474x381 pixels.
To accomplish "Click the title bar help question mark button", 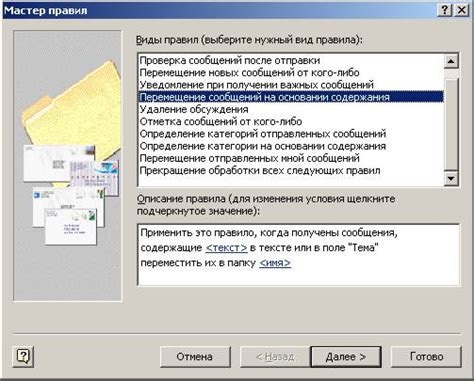I will pos(444,10).
